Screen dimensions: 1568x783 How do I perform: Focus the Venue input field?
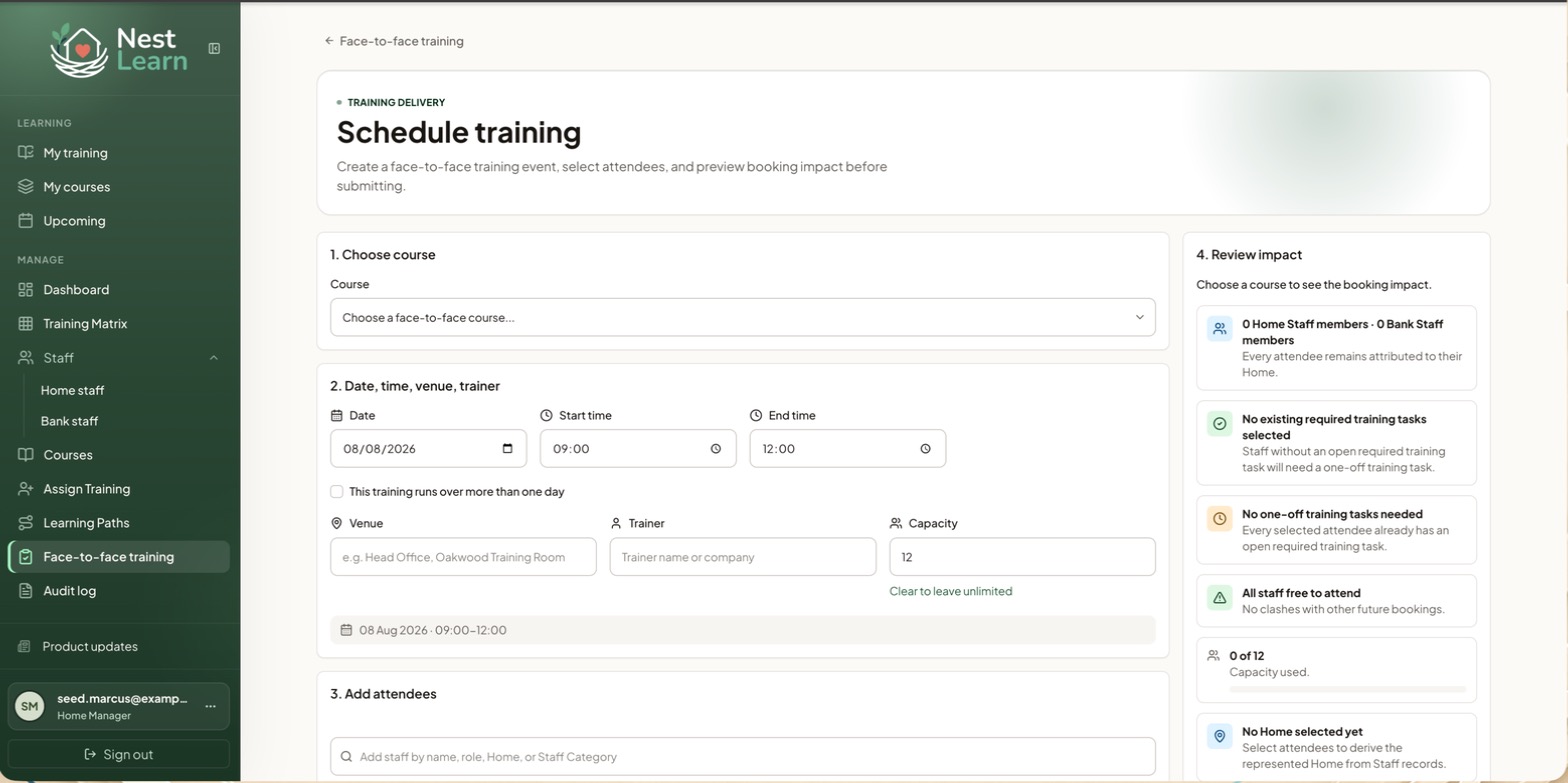463,557
